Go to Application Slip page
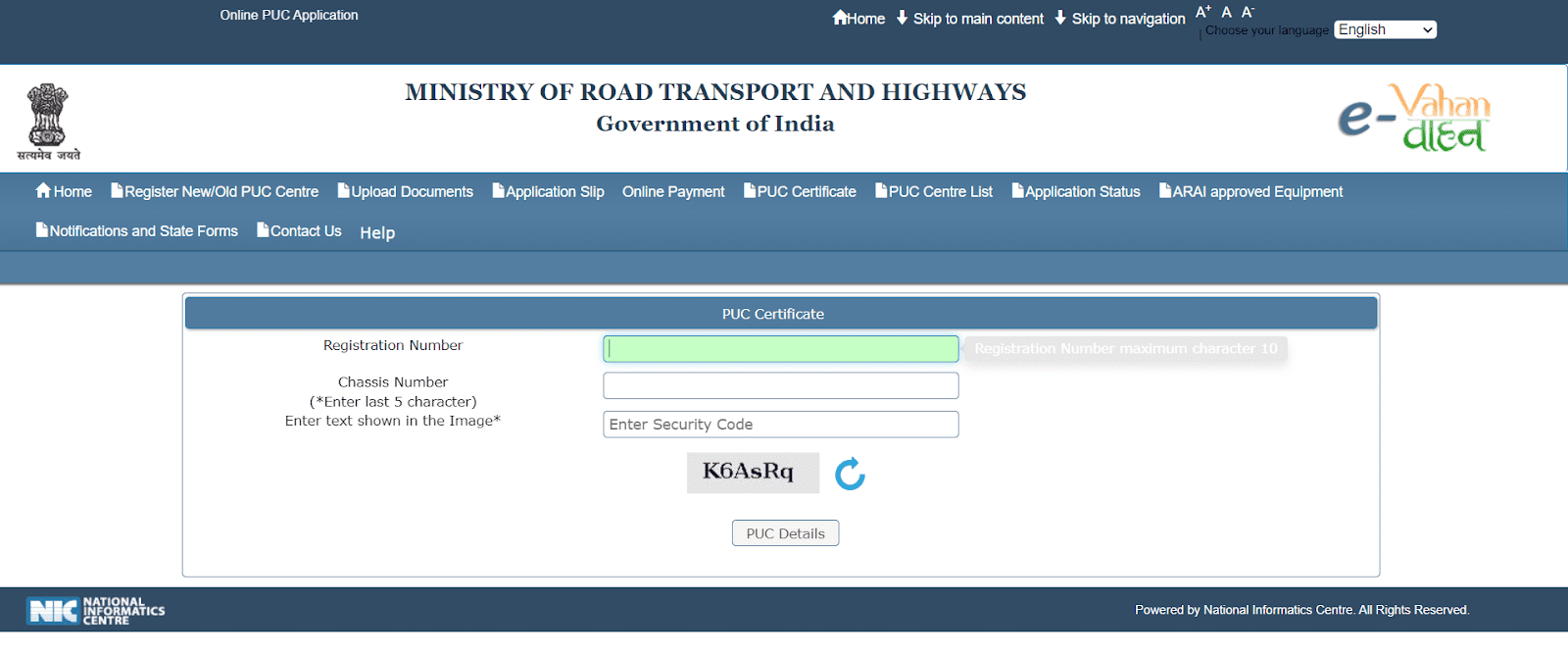 pos(548,192)
